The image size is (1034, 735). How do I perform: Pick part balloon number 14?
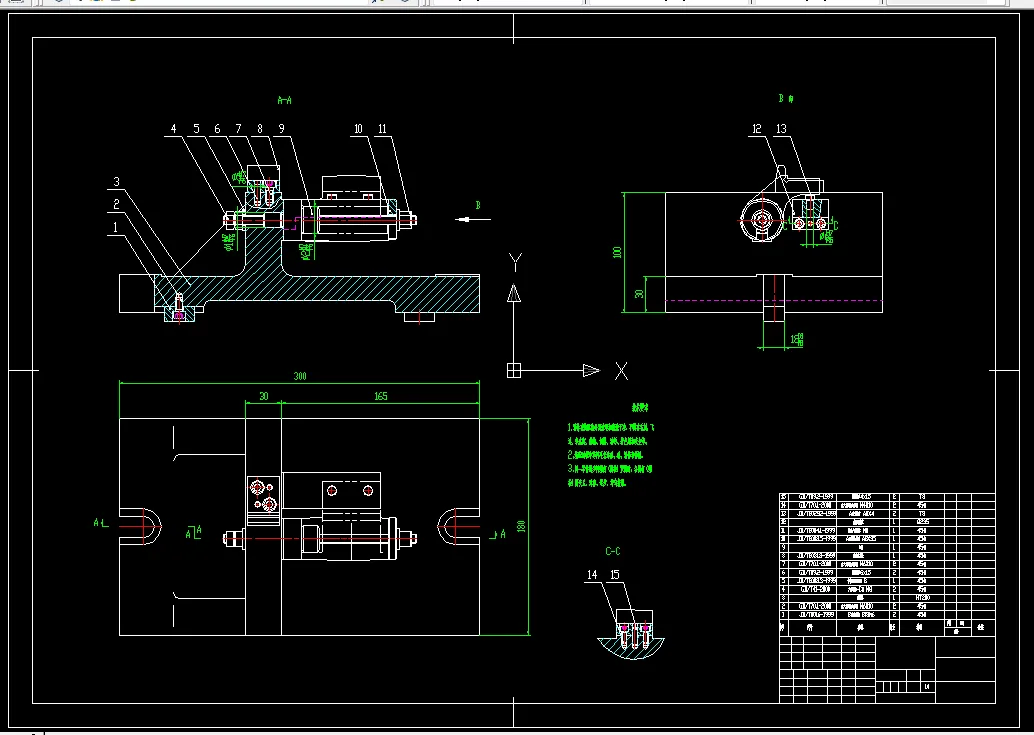pos(592,575)
